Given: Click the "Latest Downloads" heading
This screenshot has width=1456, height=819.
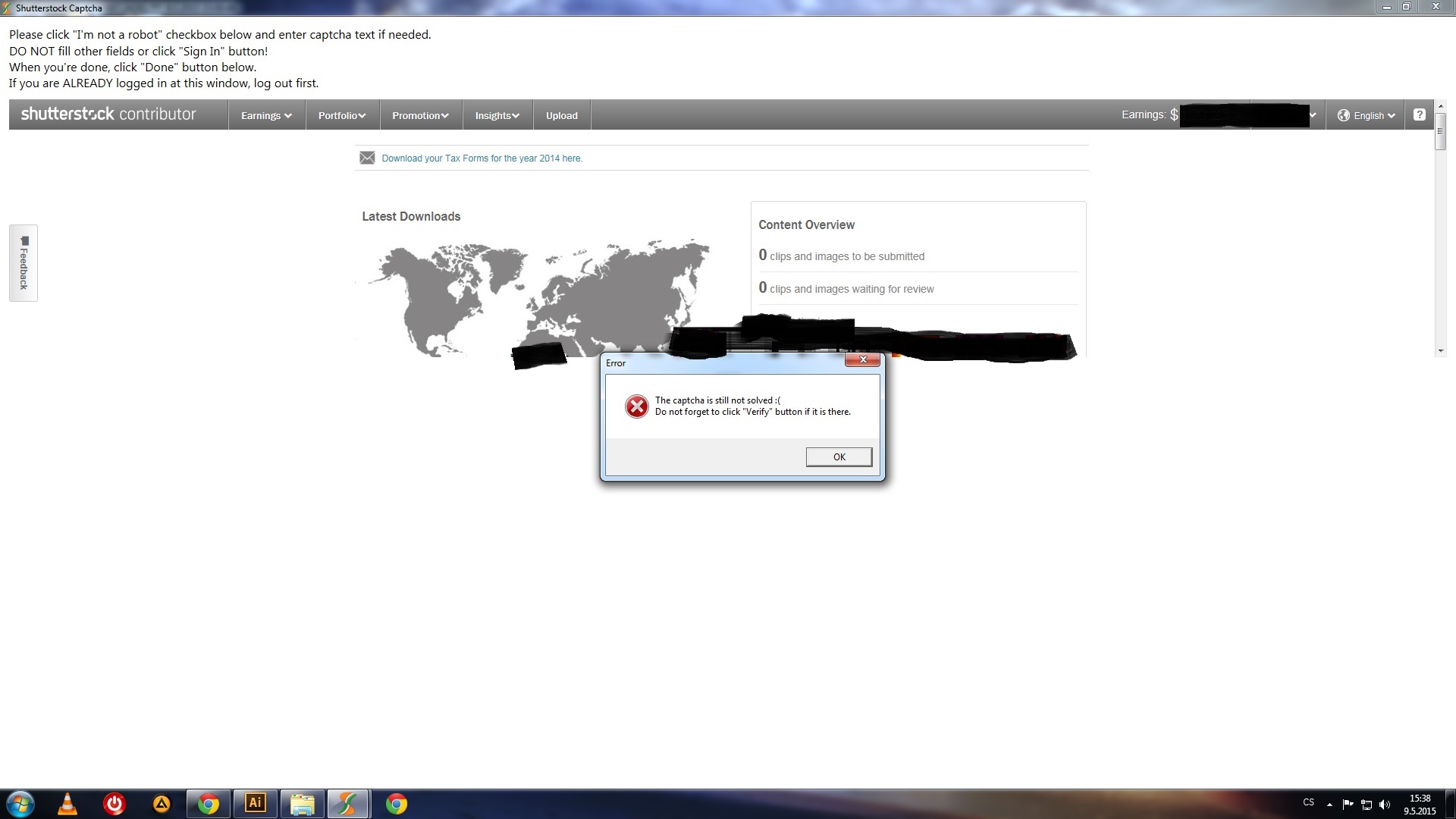Looking at the screenshot, I should click(x=411, y=216).
